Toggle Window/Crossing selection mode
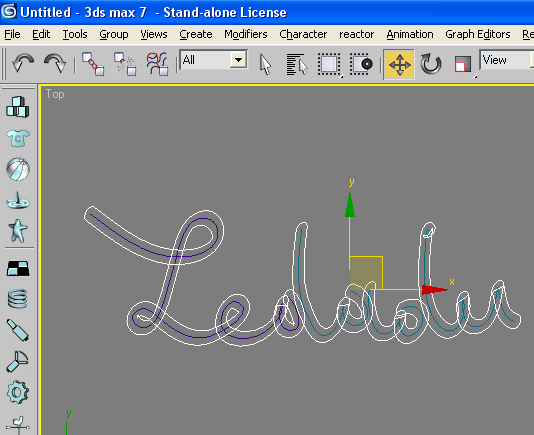The width and height of the screenshot is (534, 435). pos(361,64)
